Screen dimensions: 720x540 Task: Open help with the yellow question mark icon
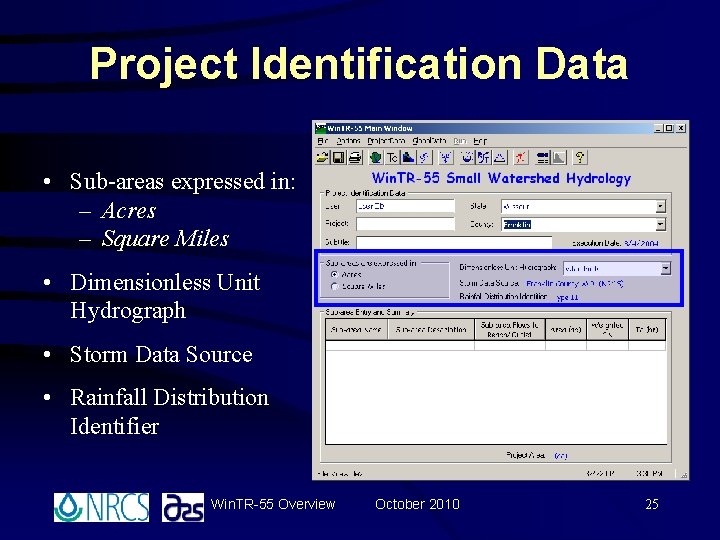580,158
